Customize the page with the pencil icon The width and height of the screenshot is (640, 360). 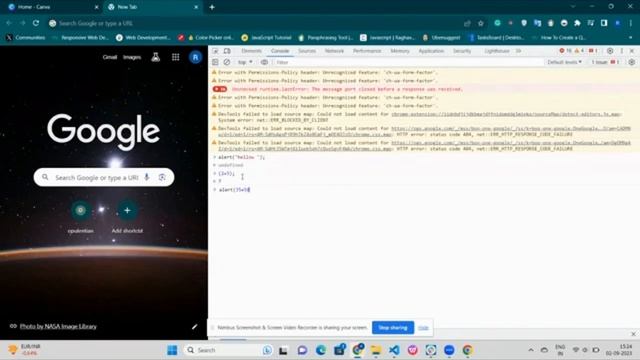point(195,326)
